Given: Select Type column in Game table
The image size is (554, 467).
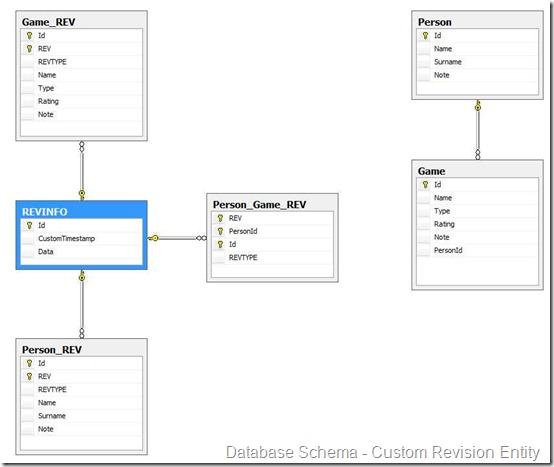Looking at the screenshot, I should click(477, 211).
